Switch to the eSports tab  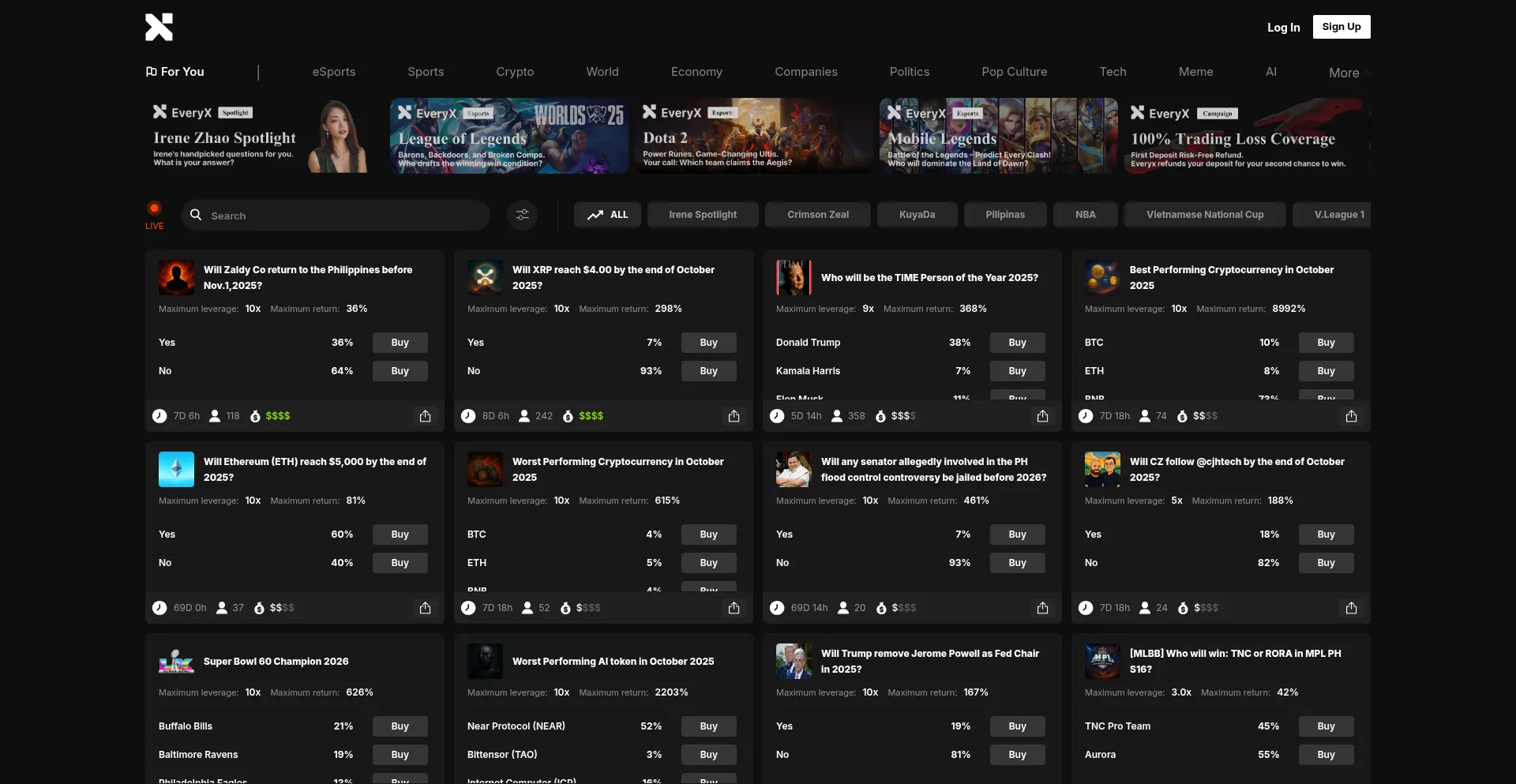(x=333, y=72)
